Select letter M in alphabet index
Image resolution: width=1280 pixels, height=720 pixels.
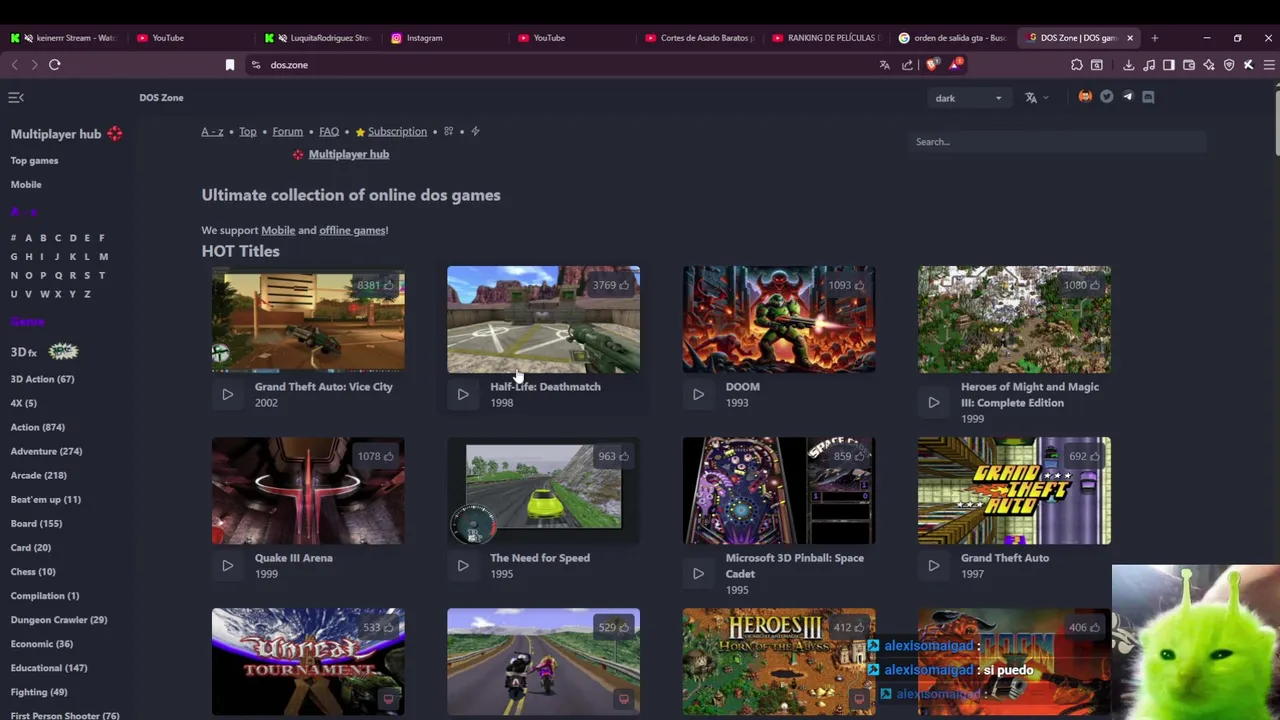pos(103,256)
